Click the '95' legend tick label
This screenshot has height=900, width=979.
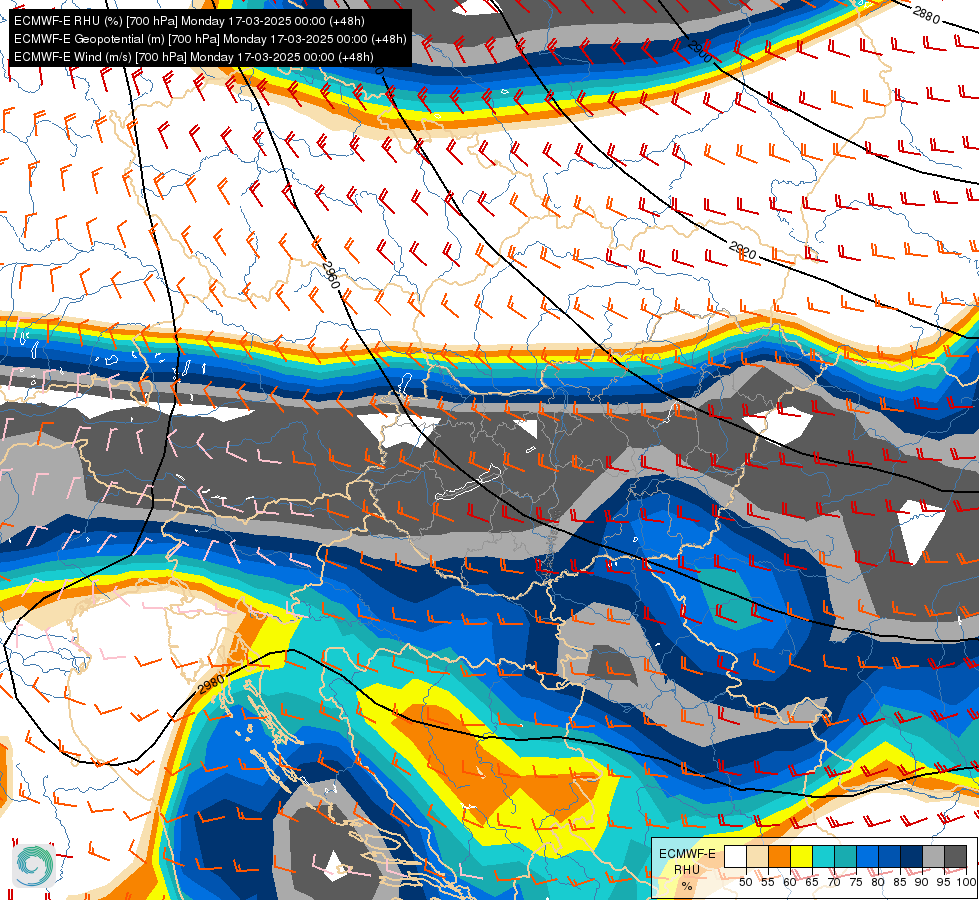[943, 882]
